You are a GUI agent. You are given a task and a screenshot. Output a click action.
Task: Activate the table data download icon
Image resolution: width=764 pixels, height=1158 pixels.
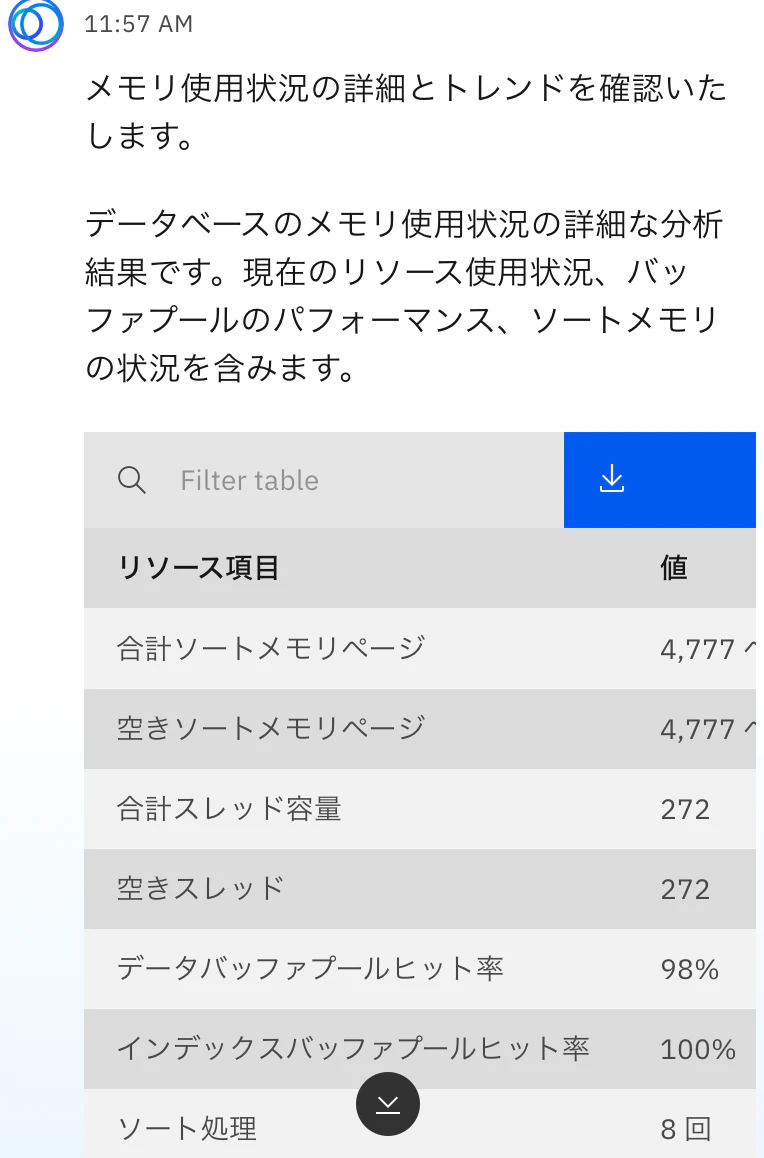pos(612,480)
